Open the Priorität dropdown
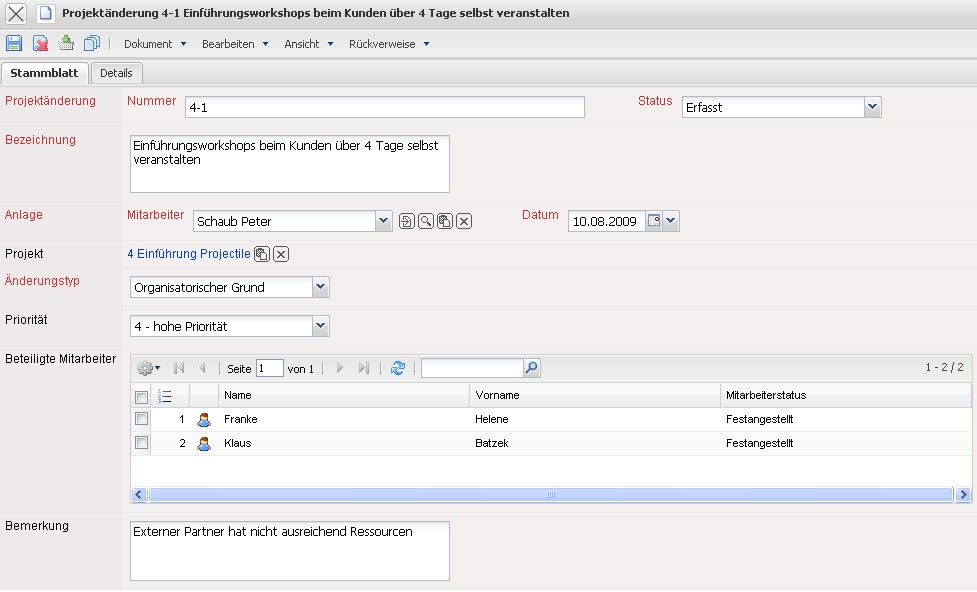Screen dimensions: 977x592 coord(320,326)
